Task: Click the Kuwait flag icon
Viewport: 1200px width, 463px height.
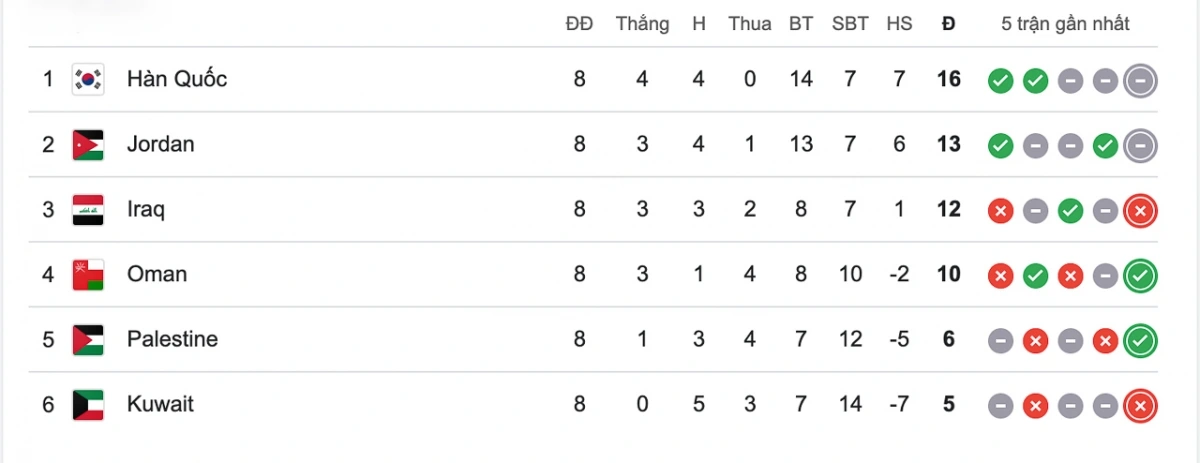Action: coord(88,404)
